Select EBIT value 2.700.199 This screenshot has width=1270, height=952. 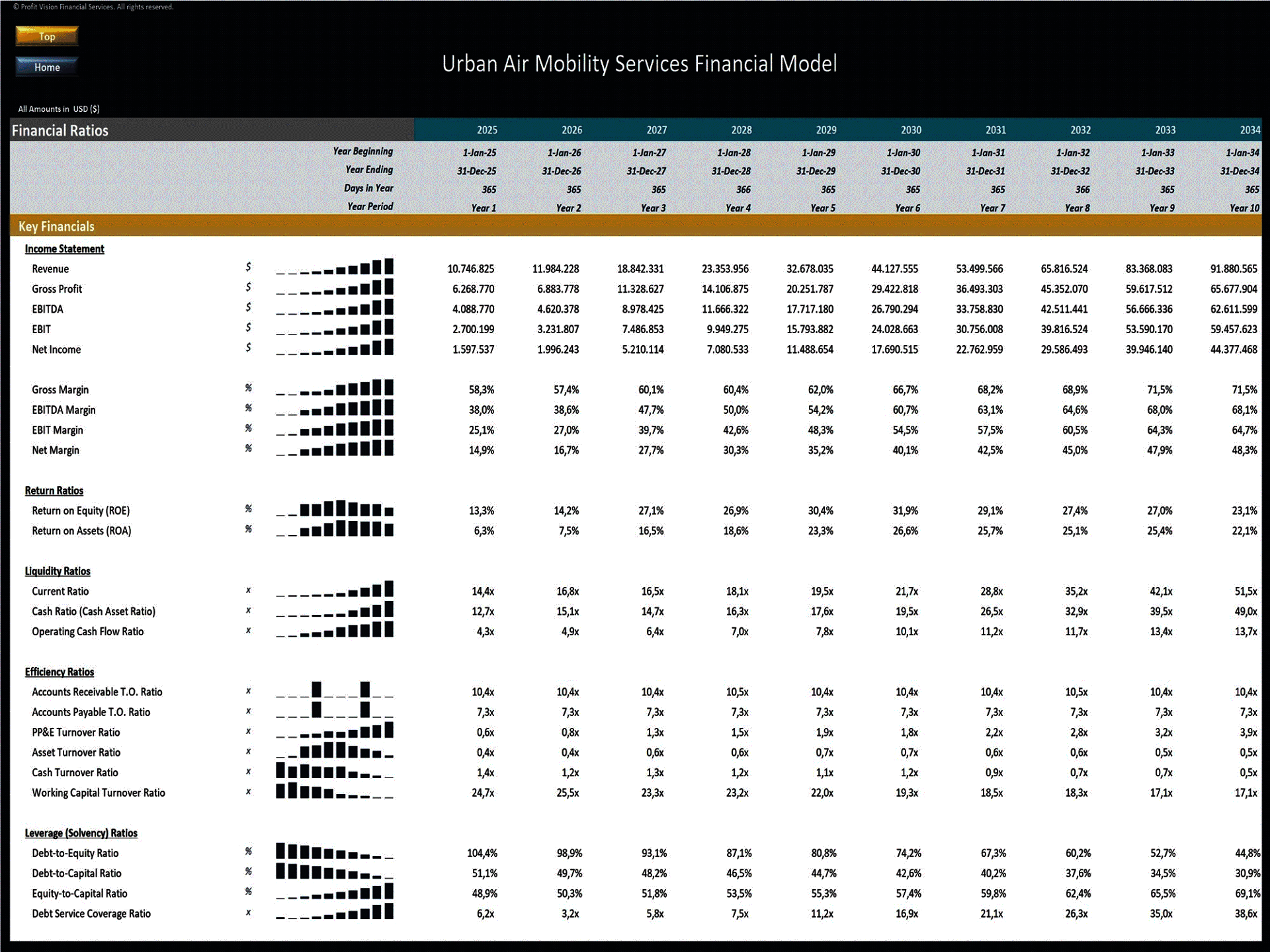pyautogui.click(x=473, y=329)
